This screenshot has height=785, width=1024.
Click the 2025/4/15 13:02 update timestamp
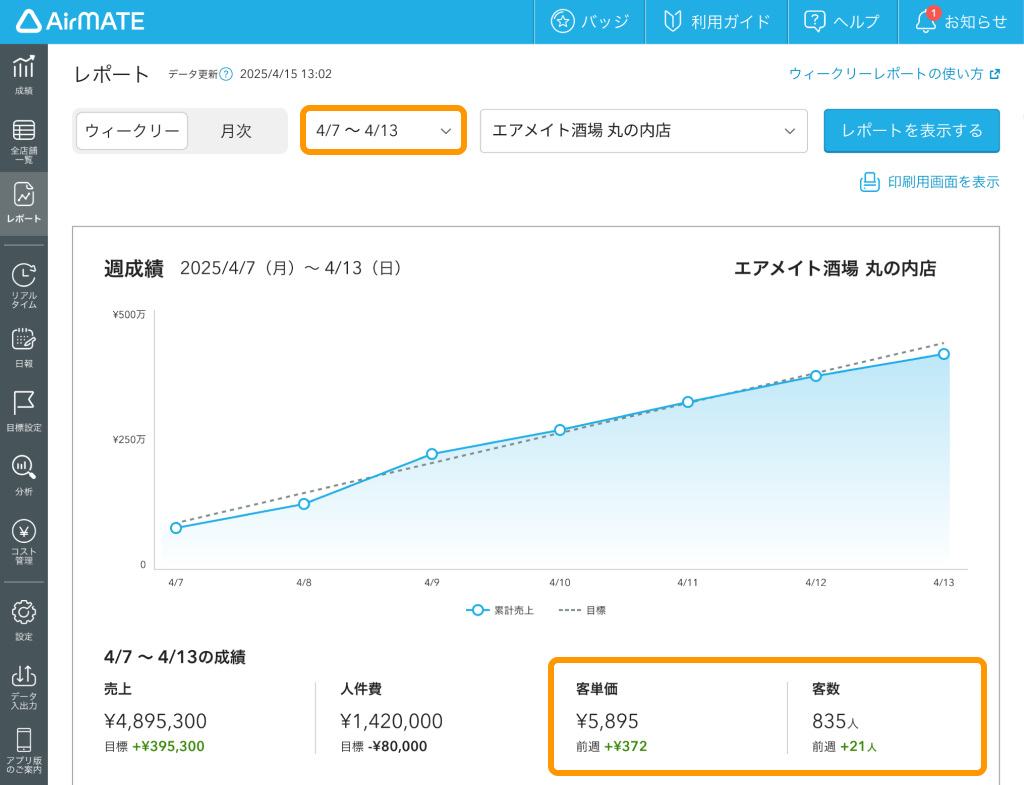tap(285, 74)
